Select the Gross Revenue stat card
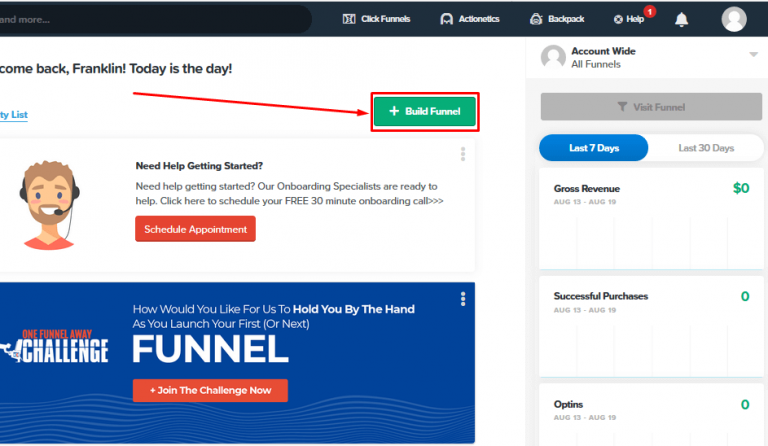The image size is (768, 446). point(651,219)
